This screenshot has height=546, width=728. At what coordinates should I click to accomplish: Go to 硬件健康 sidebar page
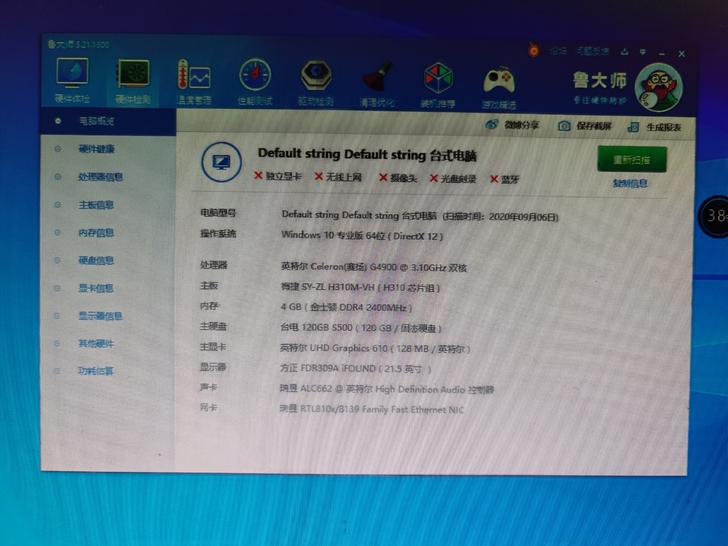click(97, 149)
